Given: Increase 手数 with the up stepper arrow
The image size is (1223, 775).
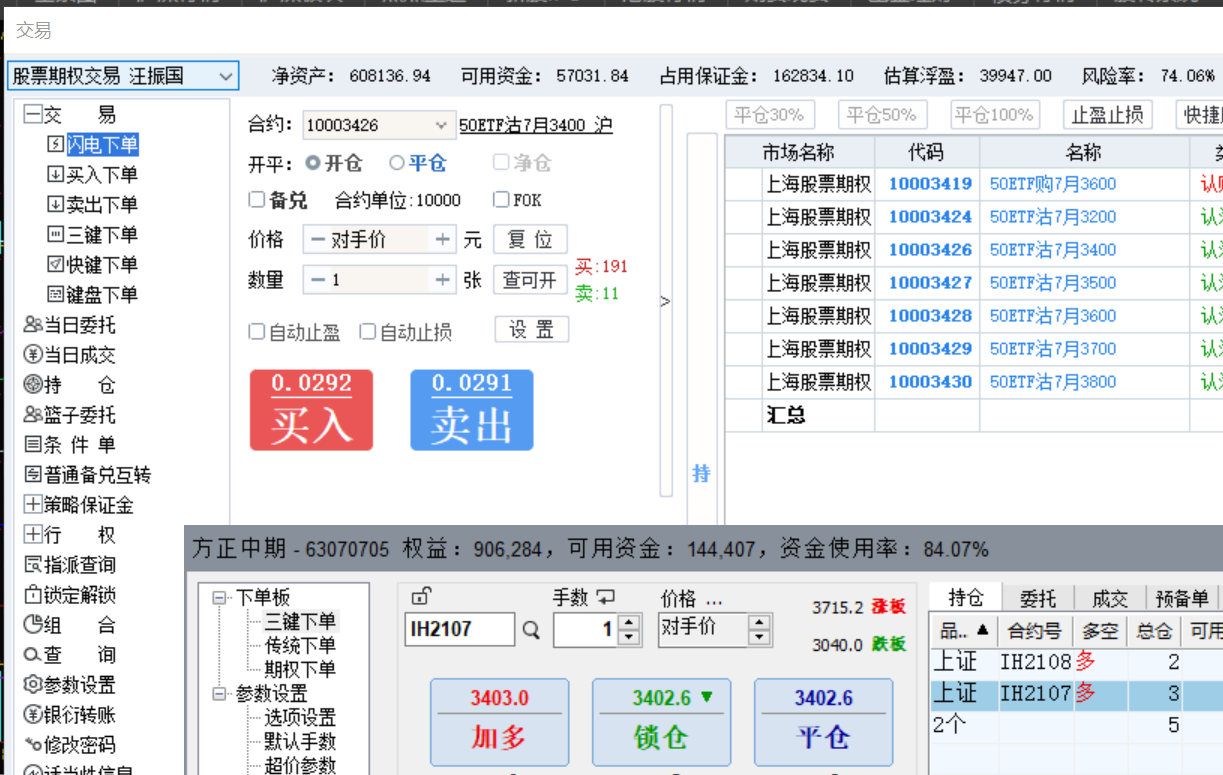Looking at the screenshot, I should [629, 623].
